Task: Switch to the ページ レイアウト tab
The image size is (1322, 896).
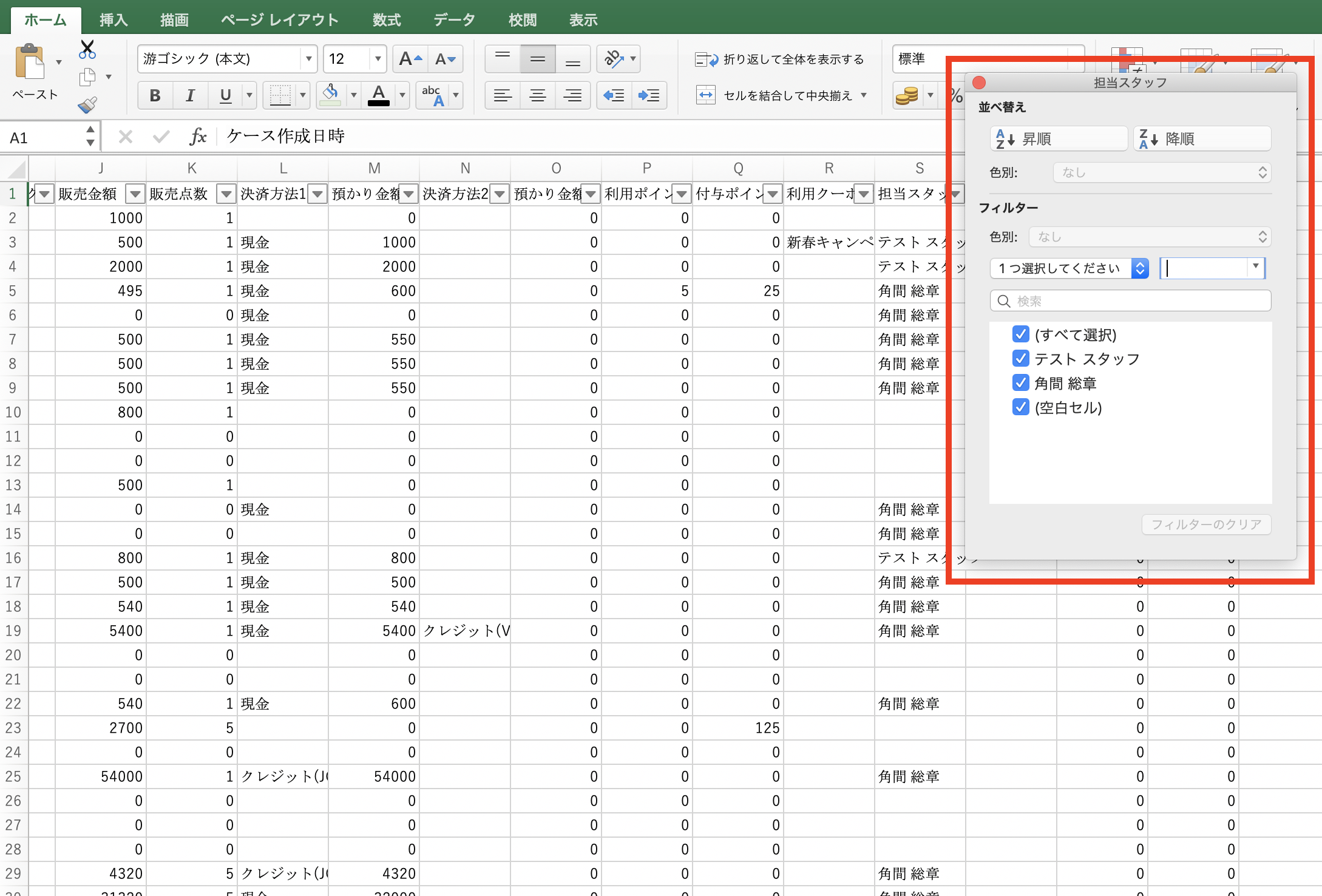Action: pos(280,20)
